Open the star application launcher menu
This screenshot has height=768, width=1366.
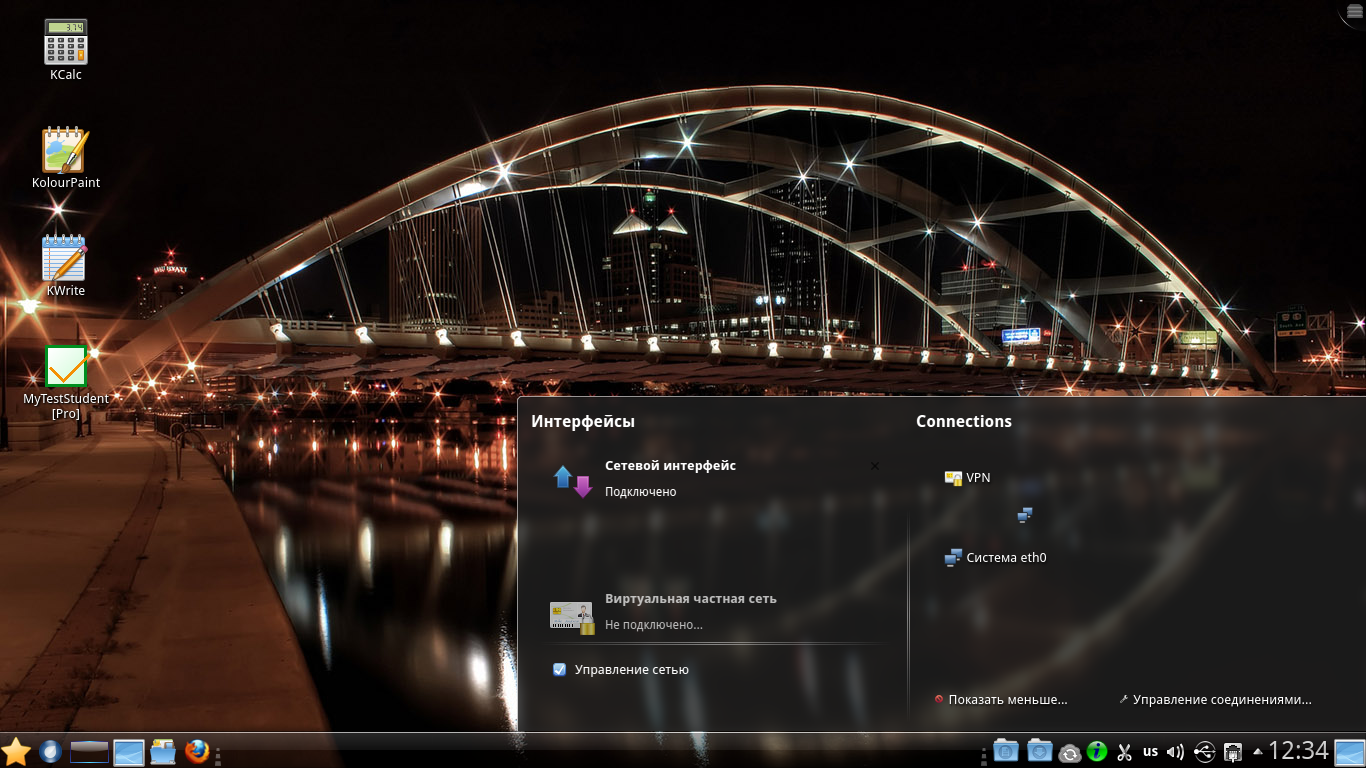point(16,751)
